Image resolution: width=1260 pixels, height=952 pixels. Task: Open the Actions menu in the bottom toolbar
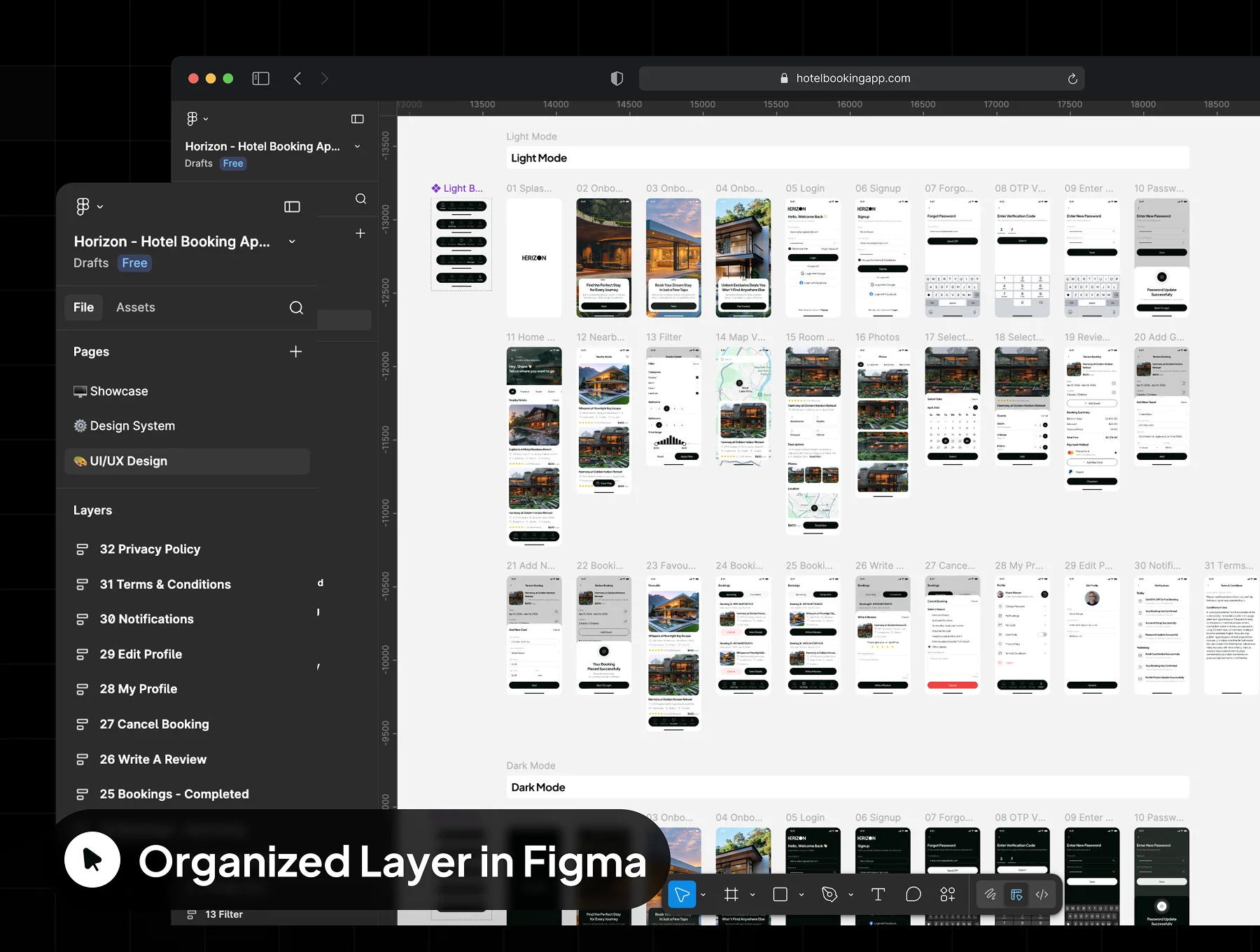click(948, 894)
